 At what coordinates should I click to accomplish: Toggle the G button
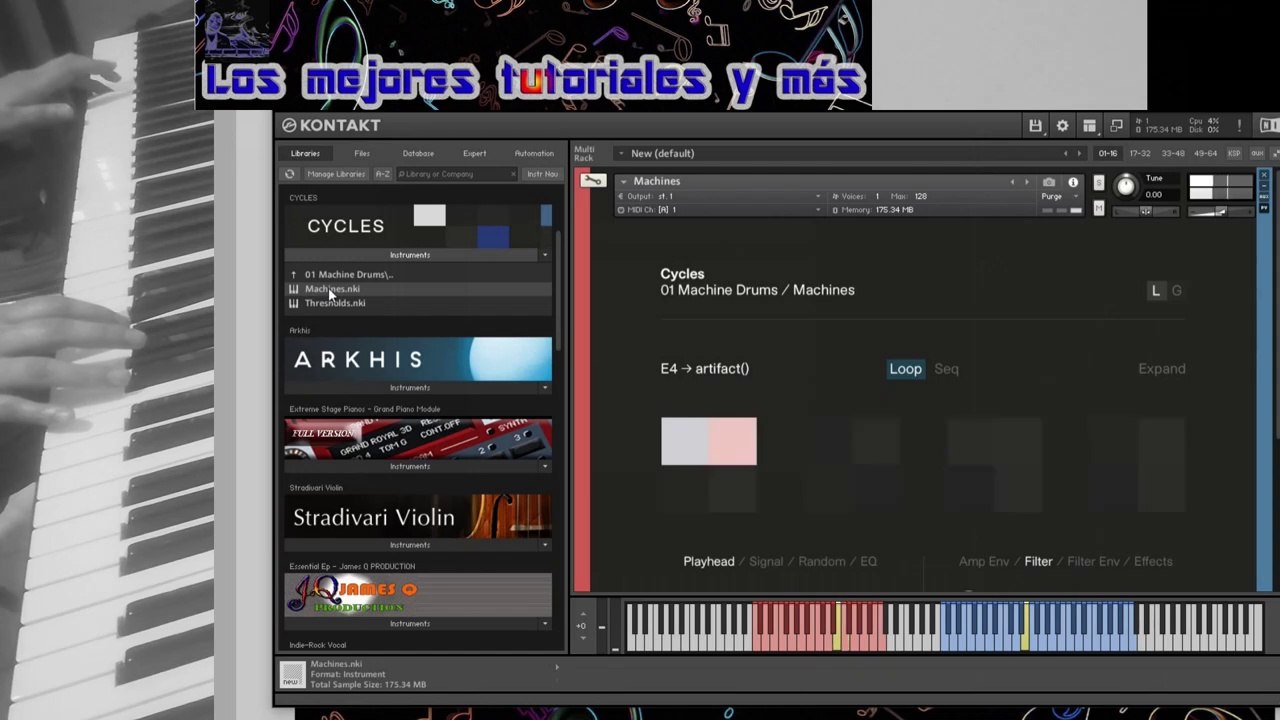pos(1176,290)
